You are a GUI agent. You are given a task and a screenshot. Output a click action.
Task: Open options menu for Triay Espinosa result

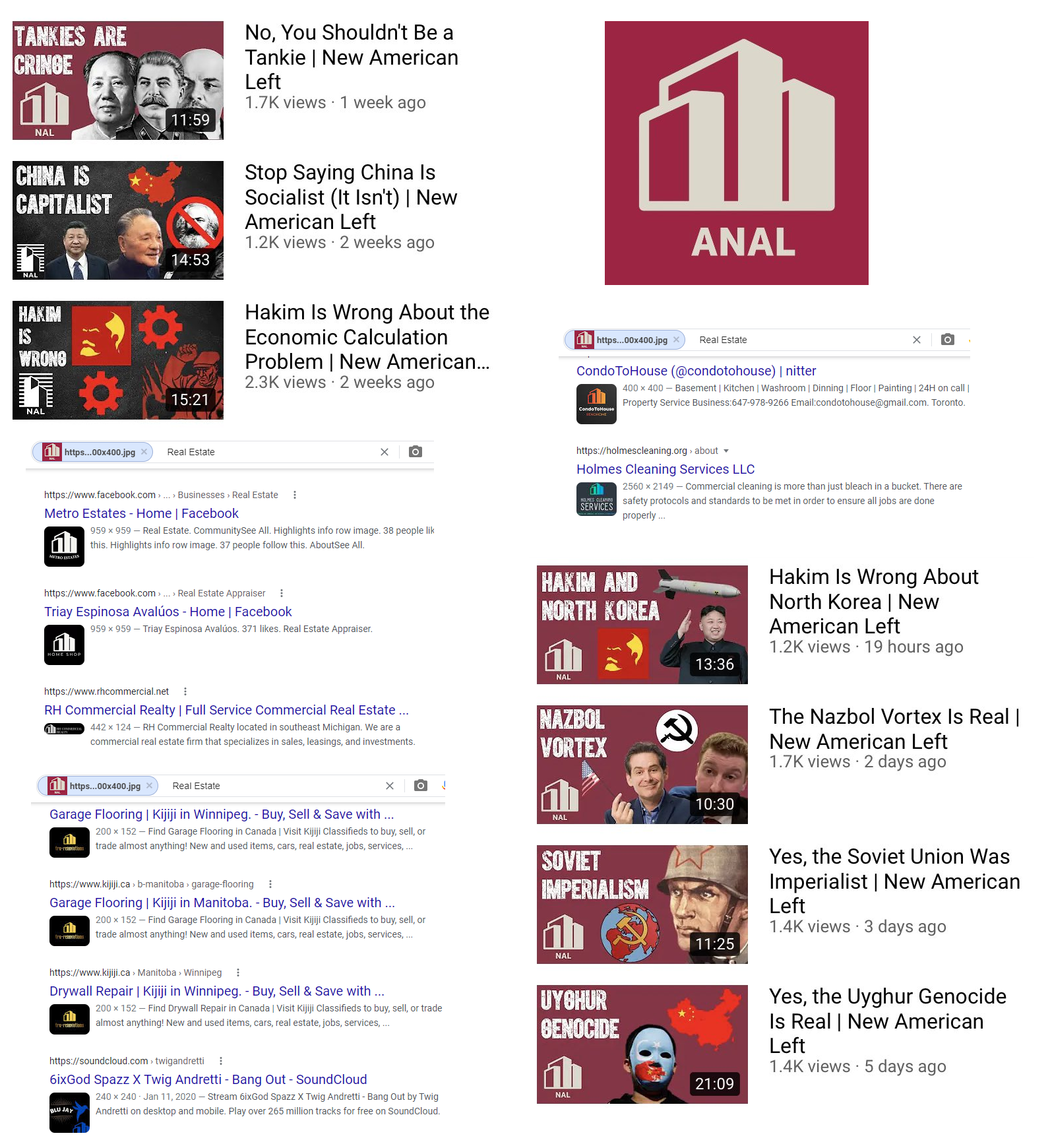[282, 593]
